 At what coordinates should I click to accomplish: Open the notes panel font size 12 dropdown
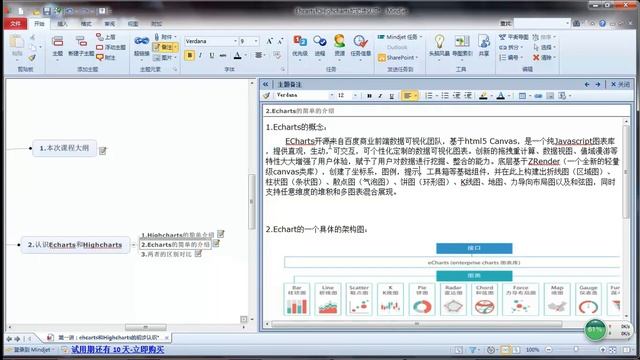(355, 96)
